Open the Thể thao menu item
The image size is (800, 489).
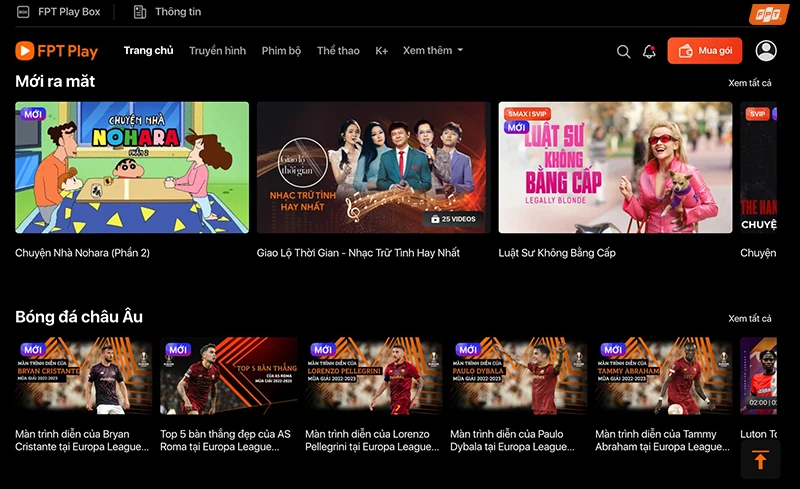pyautogui.click(x=338, y=51)
